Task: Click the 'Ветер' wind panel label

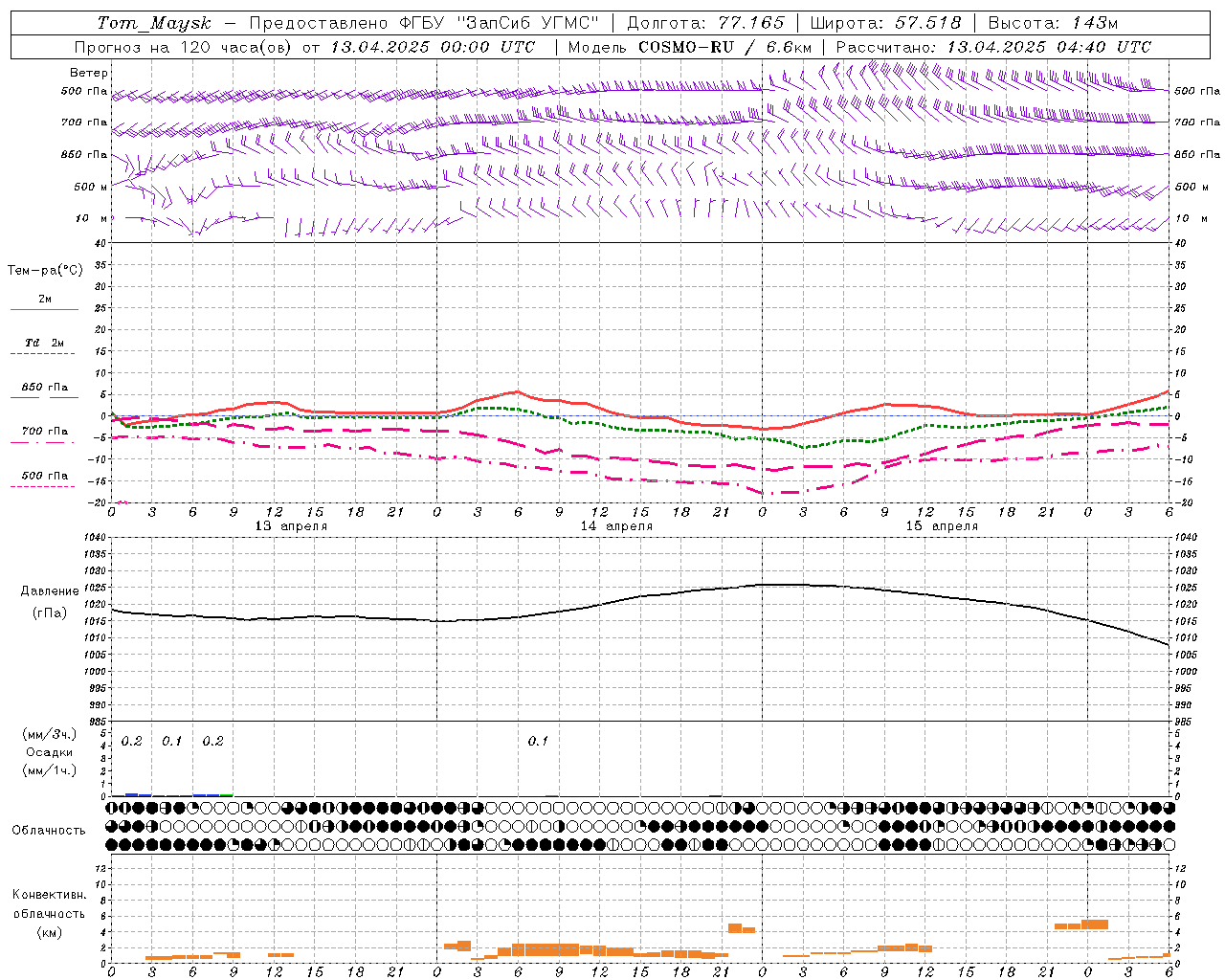Action: [89, 73]
